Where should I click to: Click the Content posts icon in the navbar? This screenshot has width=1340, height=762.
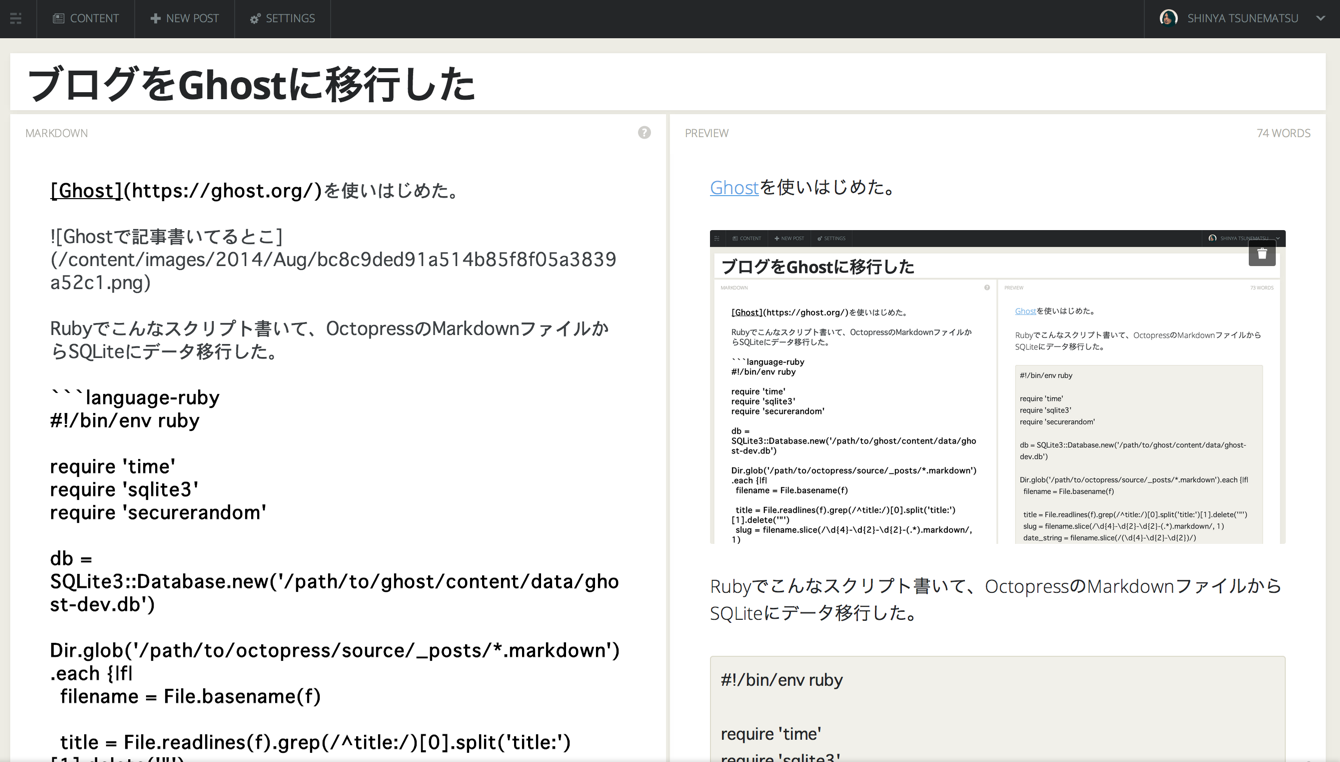click(x=60, y=18)
